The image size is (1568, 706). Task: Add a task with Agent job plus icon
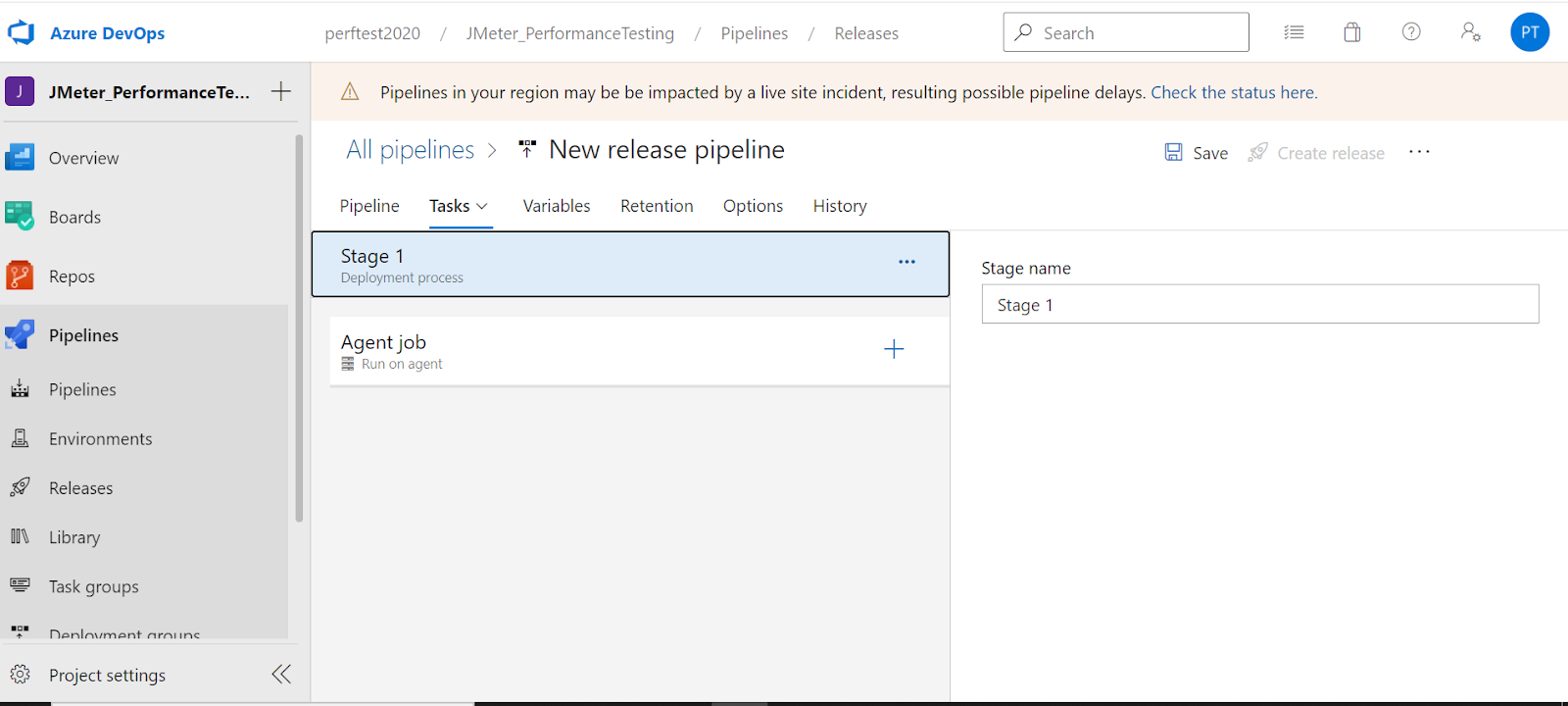click(894, 349)
